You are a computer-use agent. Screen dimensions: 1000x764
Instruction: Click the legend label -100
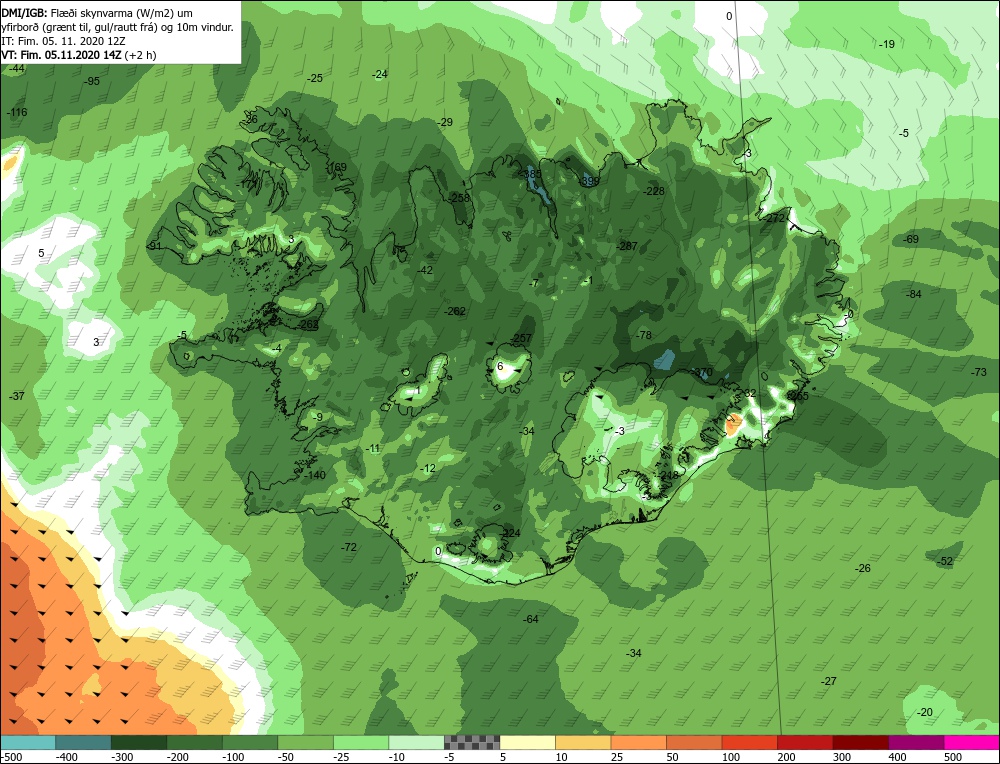point(233,757)
